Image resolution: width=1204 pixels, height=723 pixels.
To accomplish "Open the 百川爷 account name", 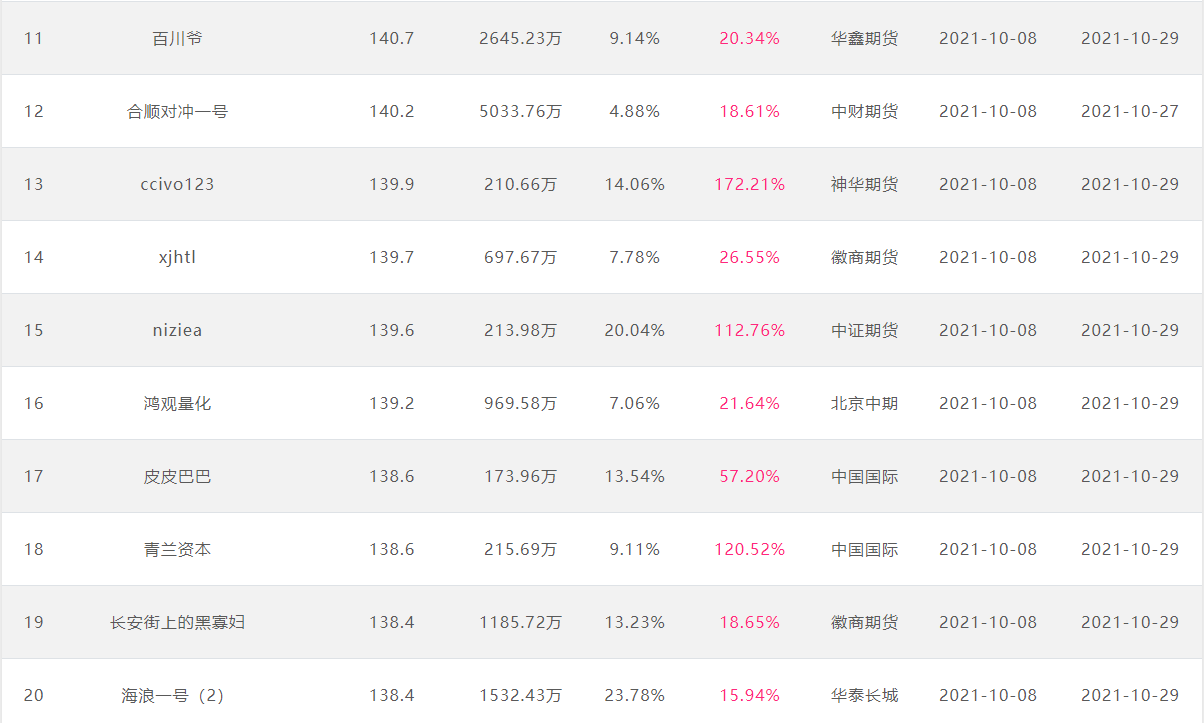I will point(177,39).
